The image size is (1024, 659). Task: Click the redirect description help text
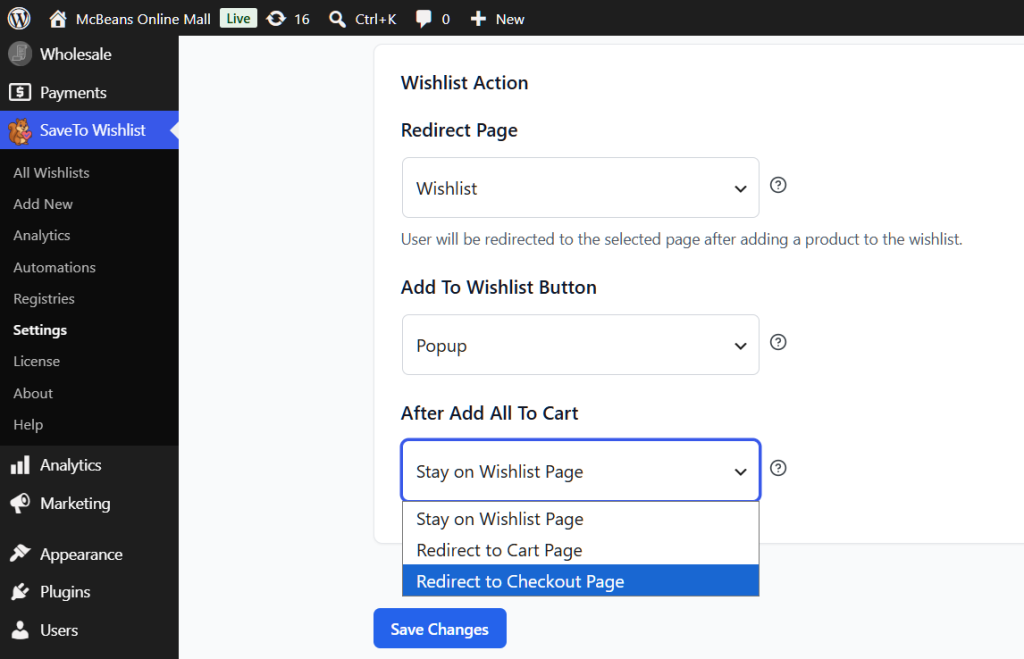(681, 239)
